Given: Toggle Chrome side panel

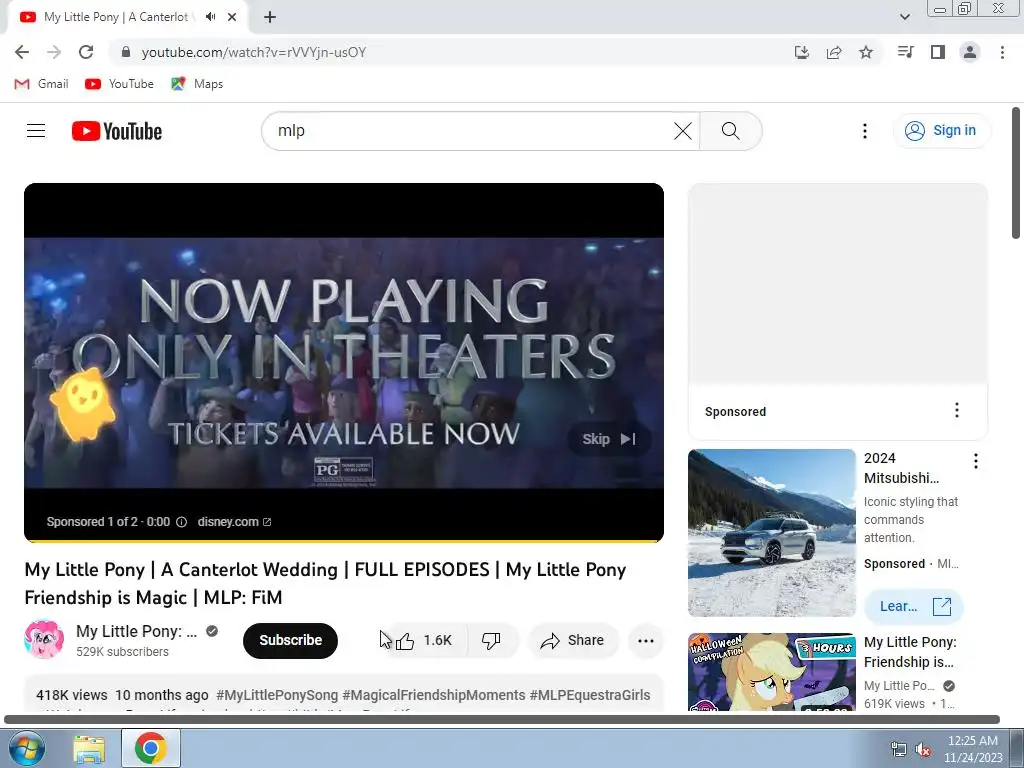Looking at the screenshot, I should 938,52.
